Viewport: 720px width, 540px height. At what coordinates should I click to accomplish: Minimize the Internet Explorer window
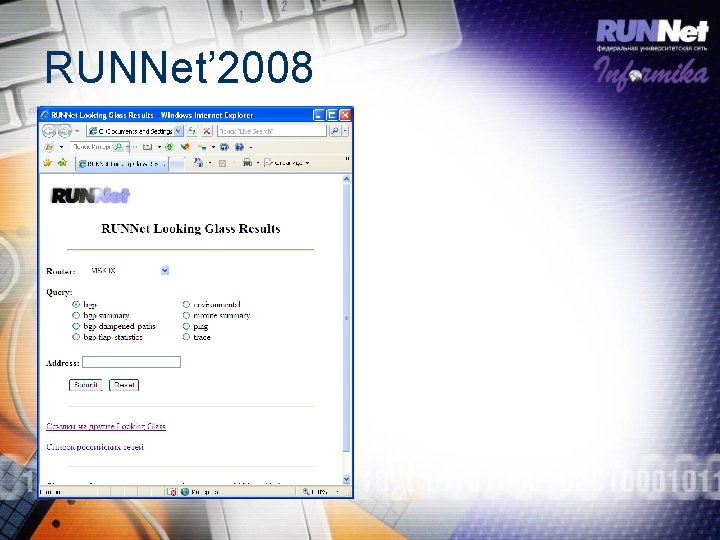(319, 115)
